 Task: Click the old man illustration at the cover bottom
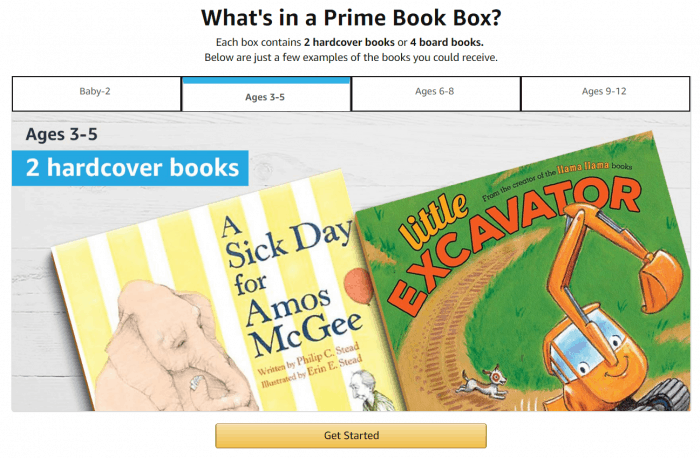pos(372,391)
